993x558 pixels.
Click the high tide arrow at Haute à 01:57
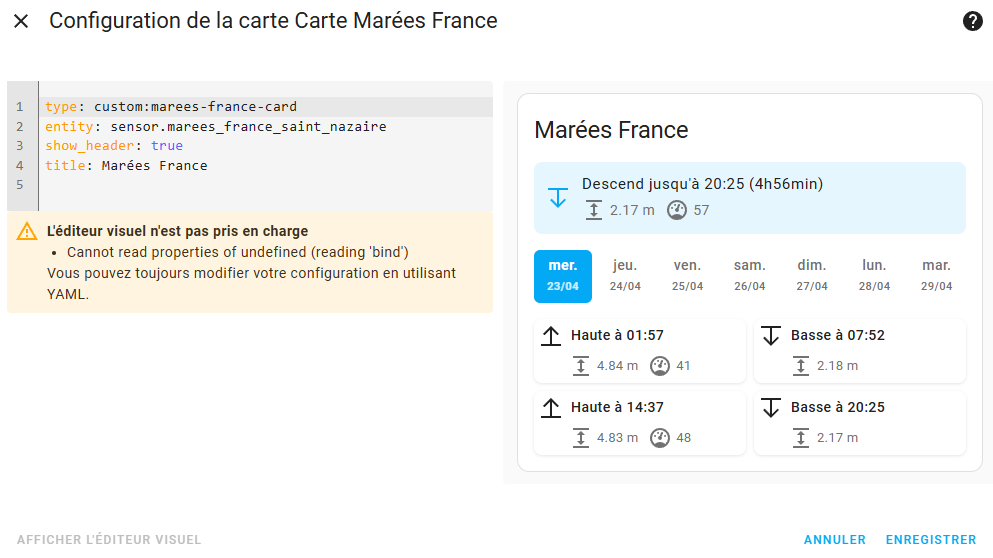click(551, 336)
